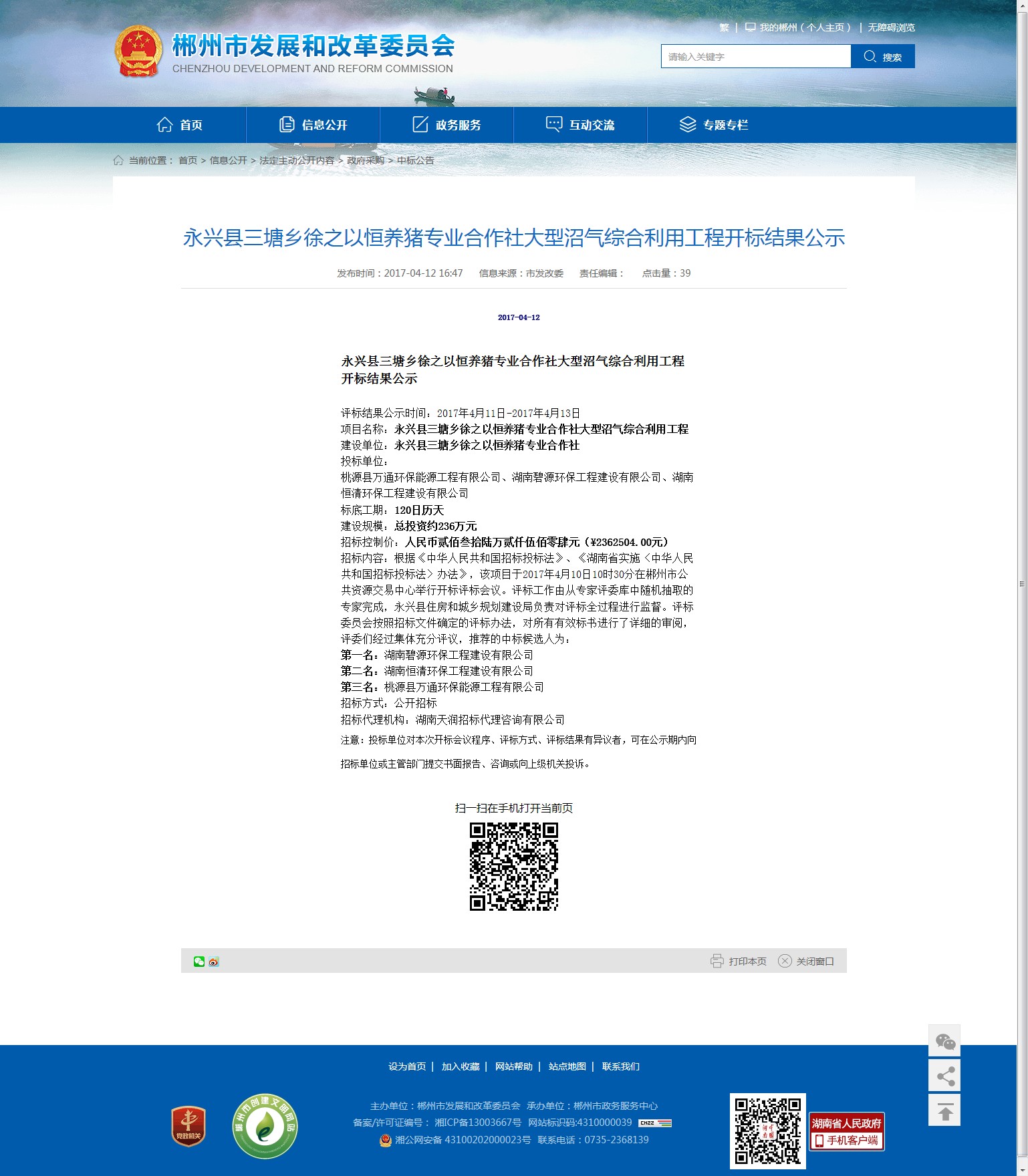1028x1176 pixels.
Task: Share article via green WeChat icon
Action: coord(199,962)
